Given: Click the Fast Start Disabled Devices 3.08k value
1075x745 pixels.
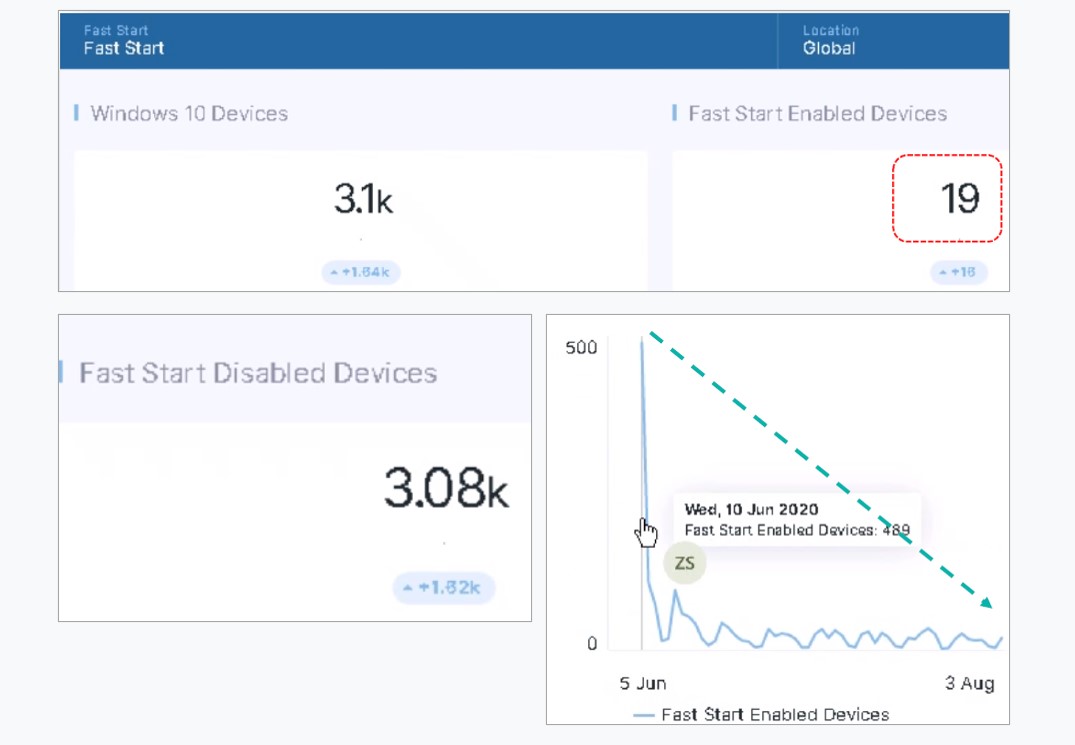Looking at the screenshot, I should pos(446,488).
